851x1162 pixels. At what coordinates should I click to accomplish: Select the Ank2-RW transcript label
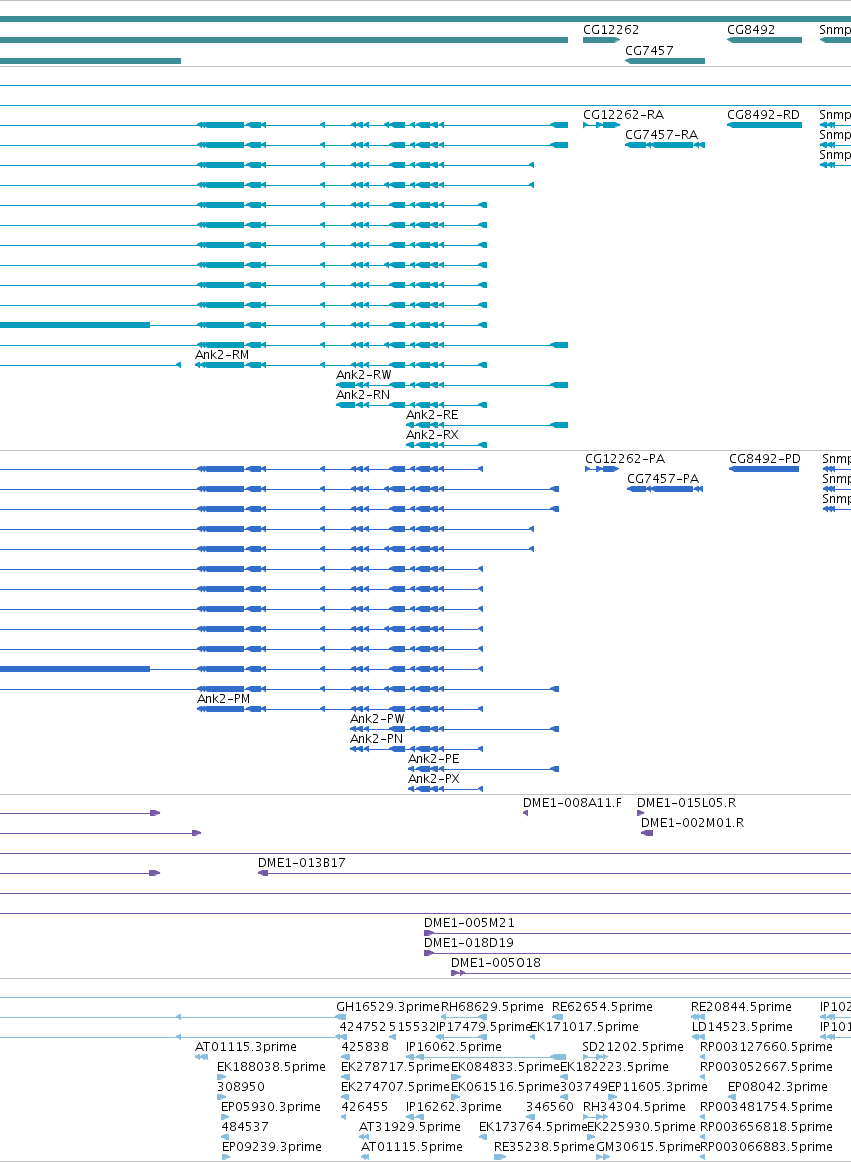(x=363, y=375)
